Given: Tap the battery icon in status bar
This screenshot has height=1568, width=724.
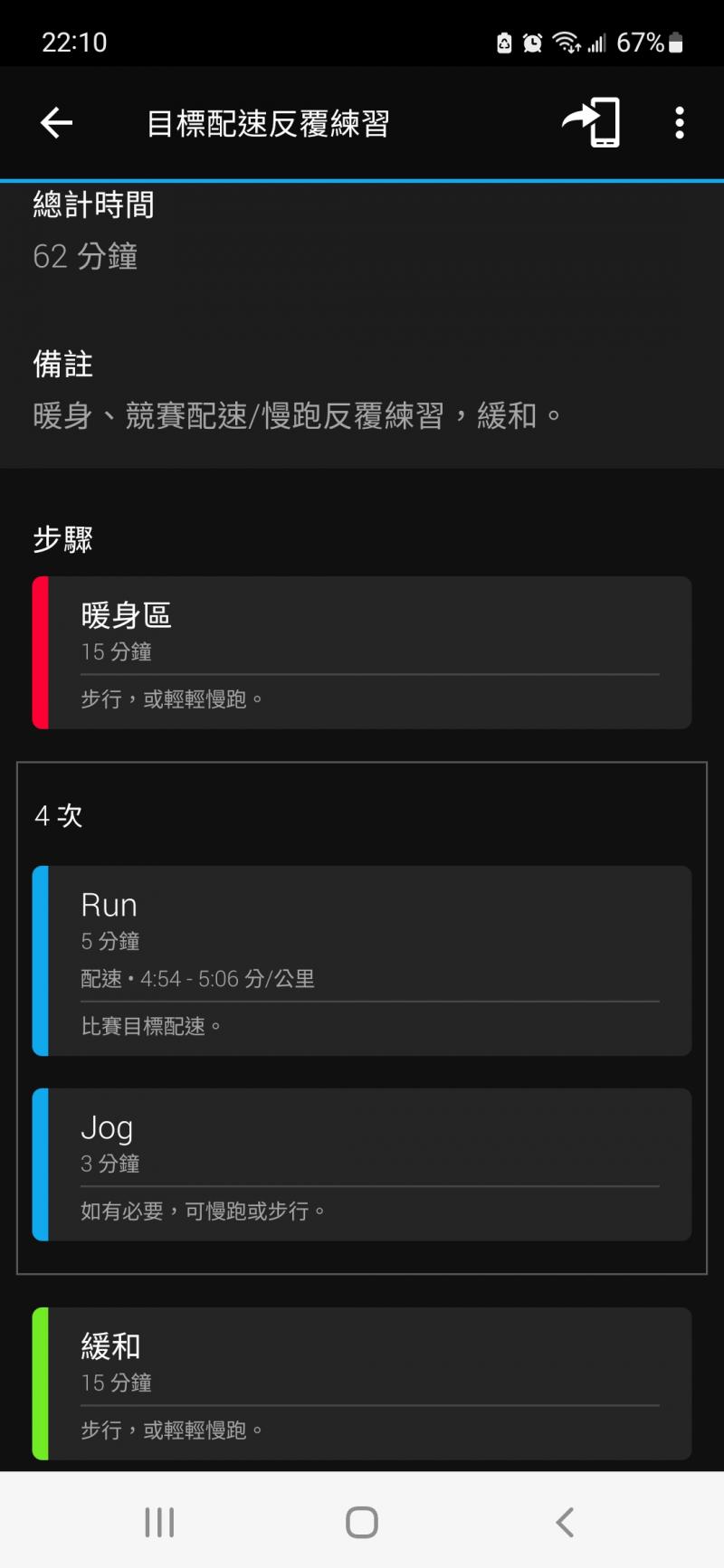Looking at the screenshot, I should tap(676, 43).
